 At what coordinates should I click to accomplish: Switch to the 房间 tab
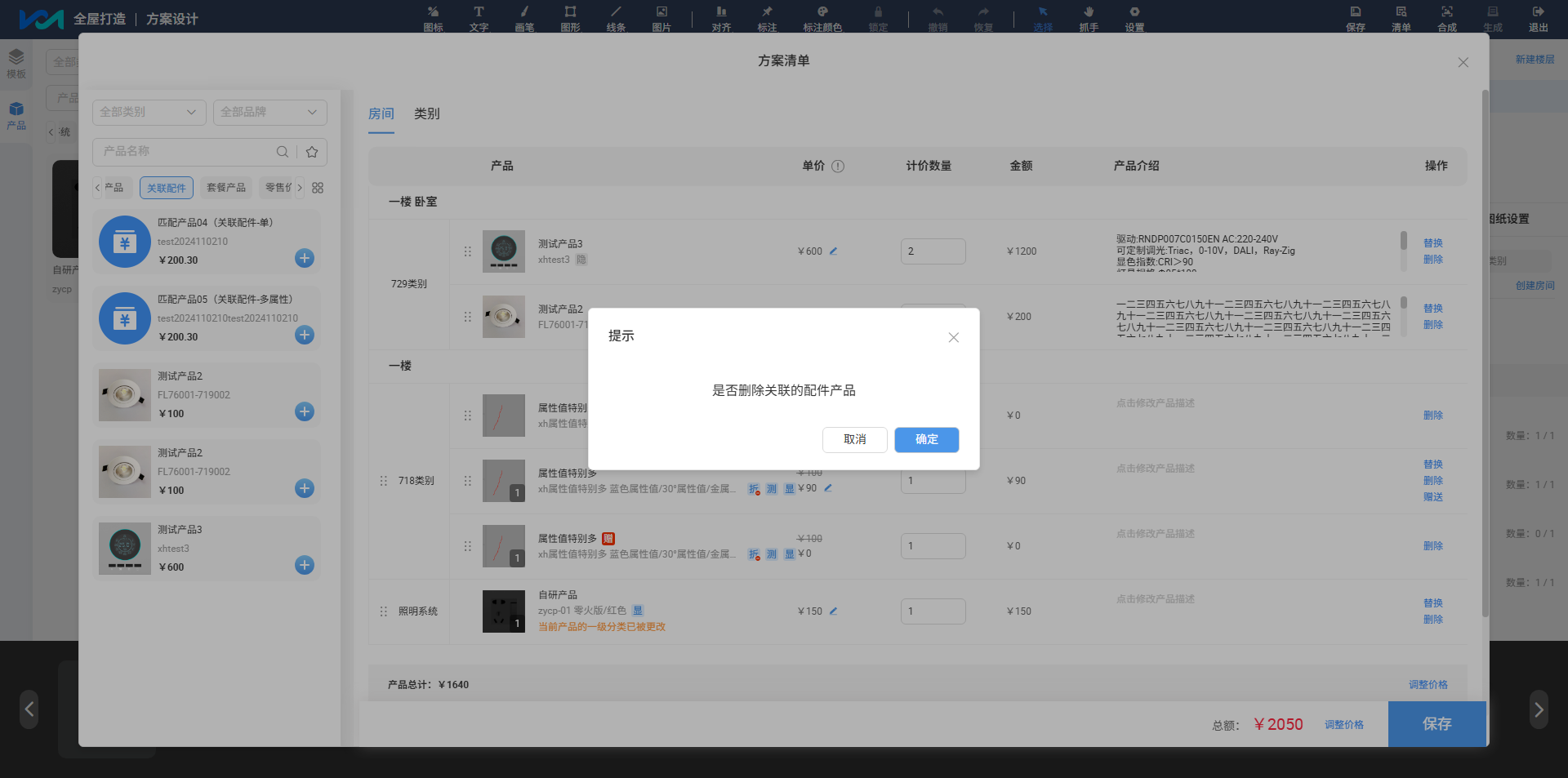[x=381, y=114]
